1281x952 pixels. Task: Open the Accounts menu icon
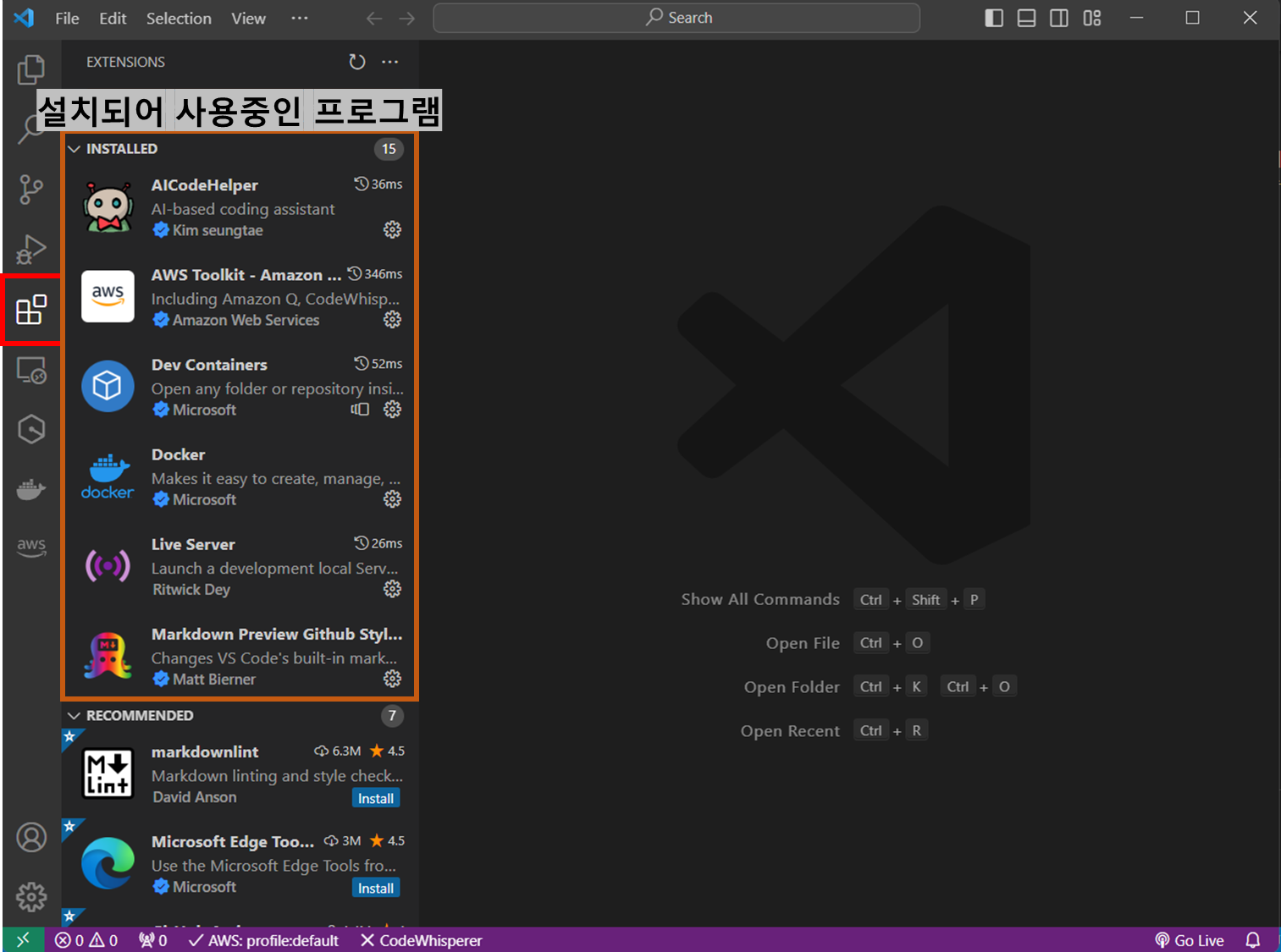coord(31,837)
